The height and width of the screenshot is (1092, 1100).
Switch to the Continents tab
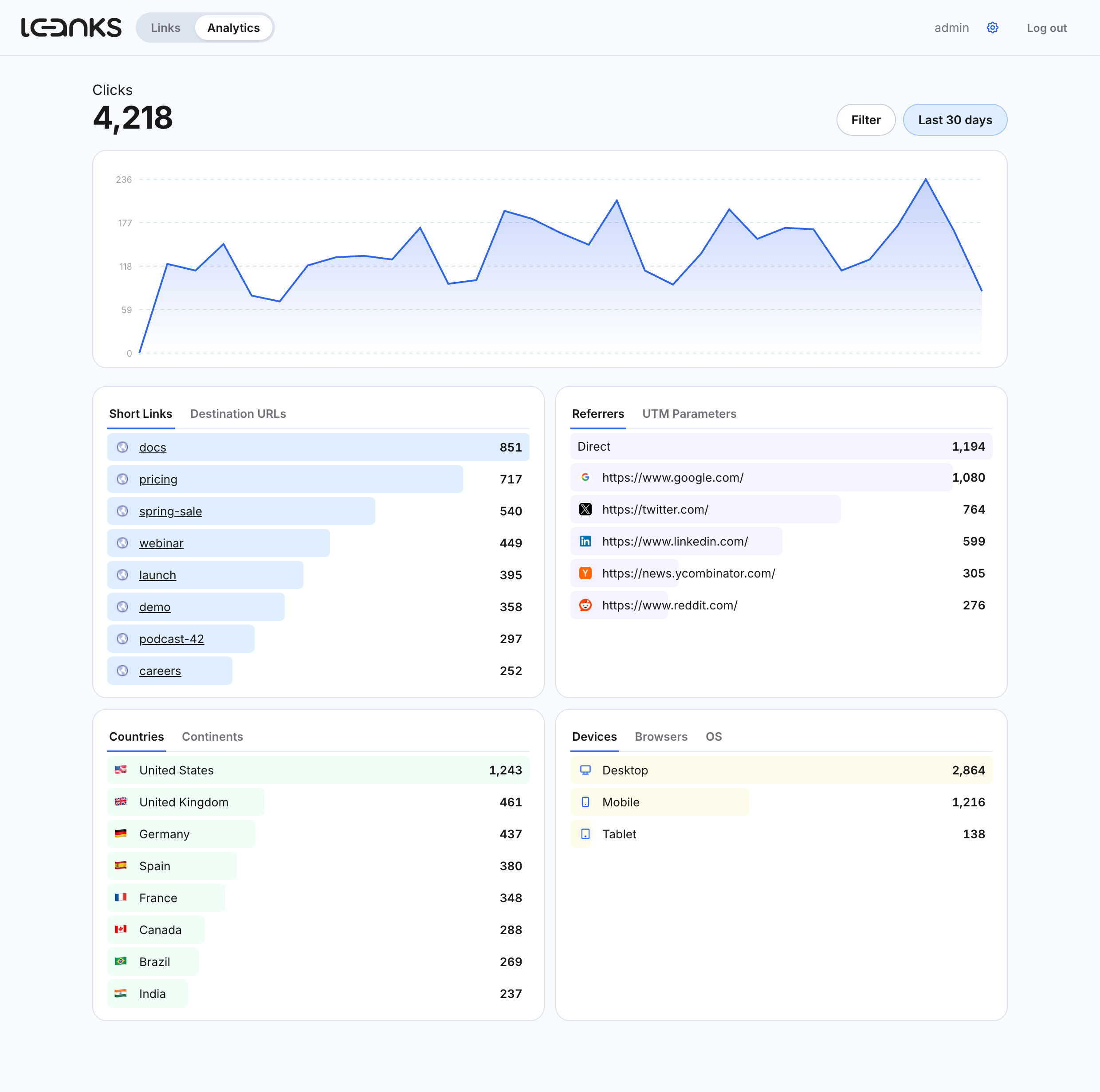point(212,737)
